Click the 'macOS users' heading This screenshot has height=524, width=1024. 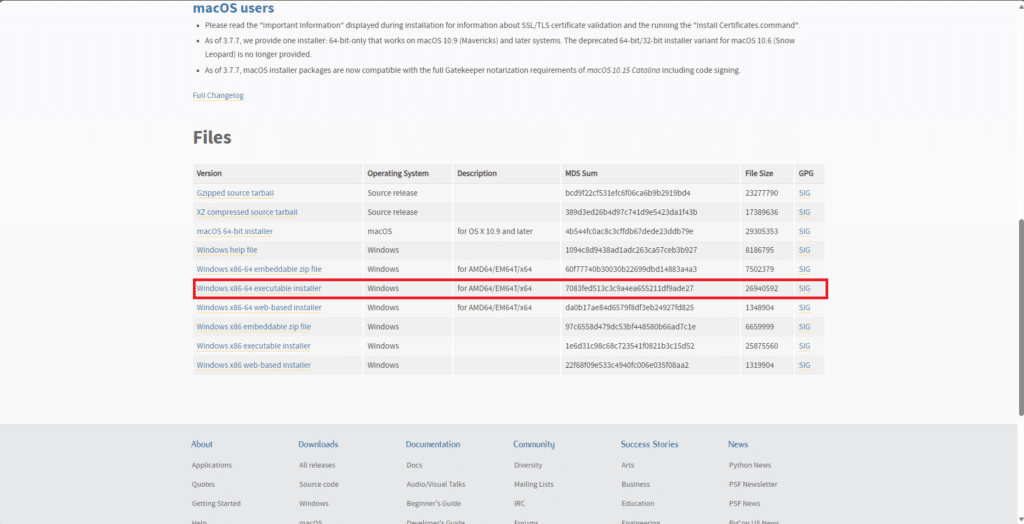click(x=233, y=8)
